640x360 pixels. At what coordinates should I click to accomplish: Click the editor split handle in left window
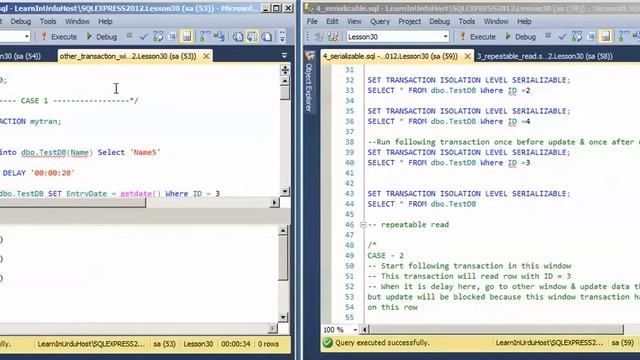click(284, 70)
